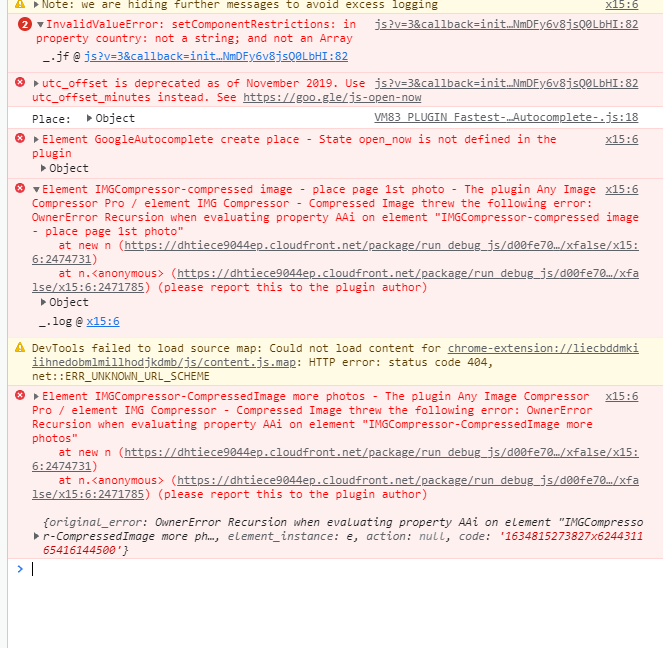Expand the original_error object details
Screen dimensions: 663x648
pos(36,536)
